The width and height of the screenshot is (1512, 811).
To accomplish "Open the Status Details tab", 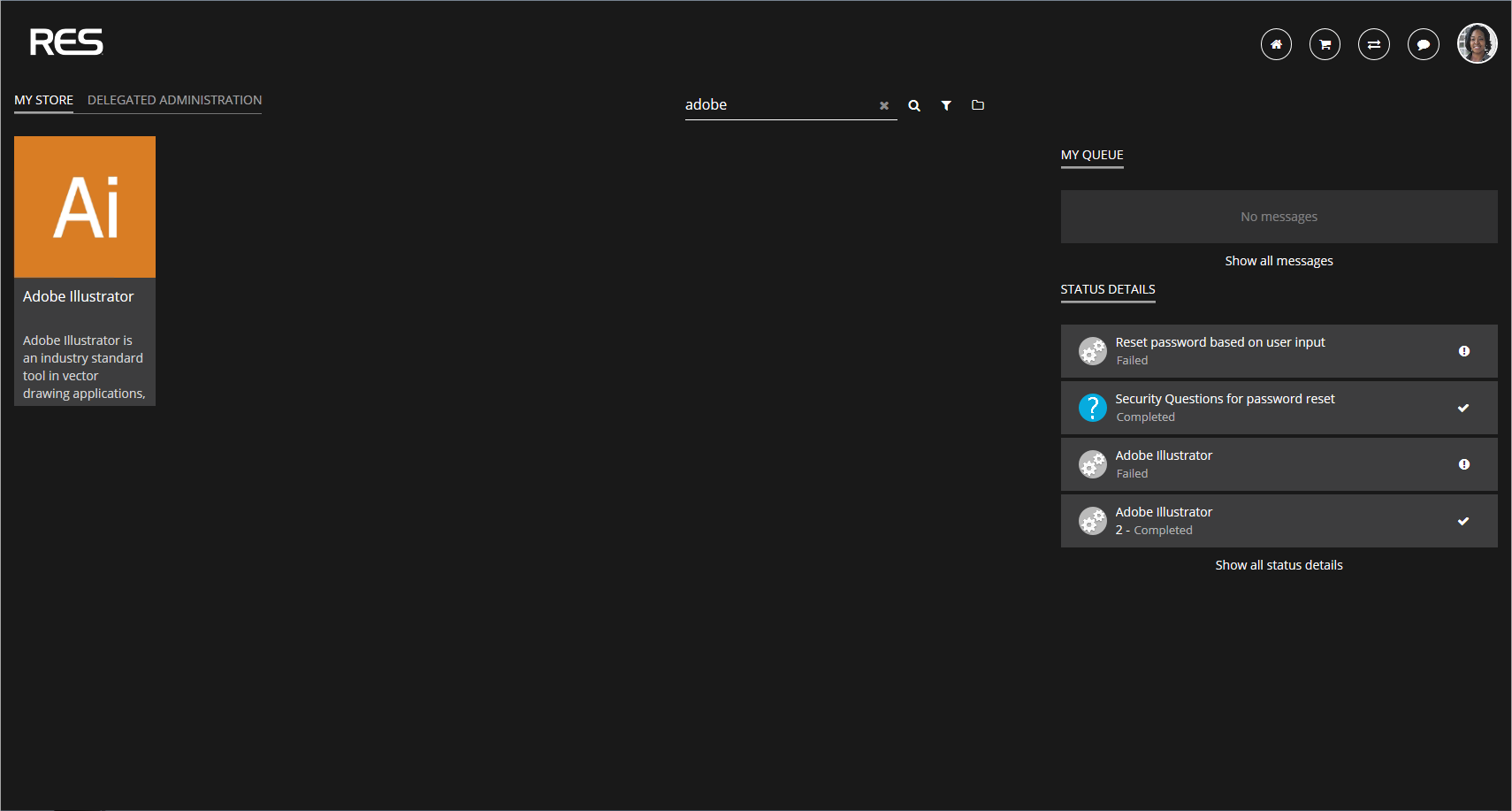I will [1108, 289].
